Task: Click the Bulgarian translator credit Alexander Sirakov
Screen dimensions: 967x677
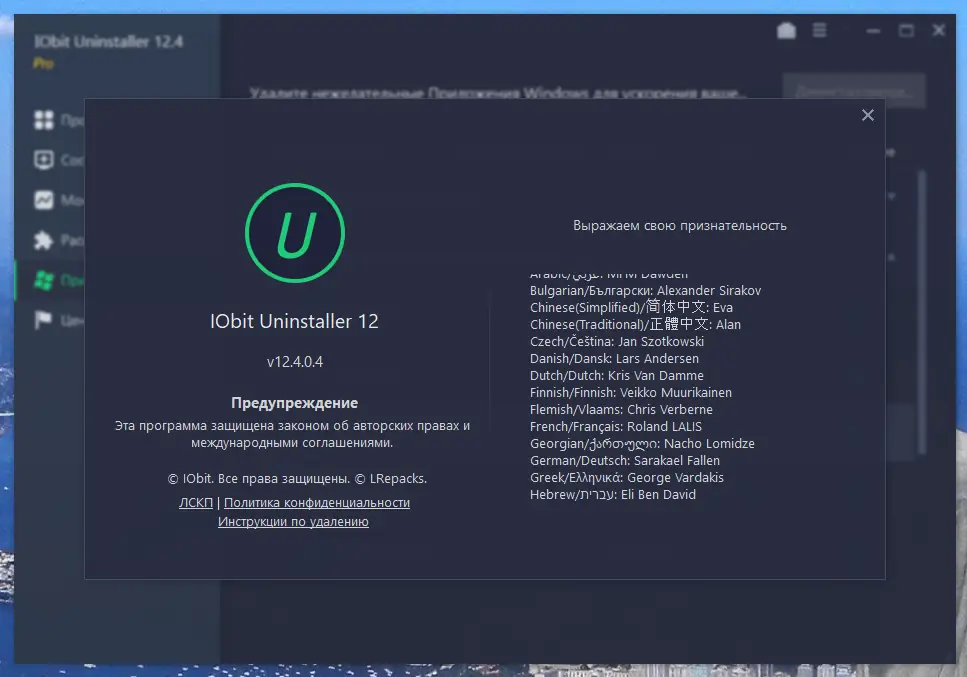Action: click(x=645, y=290)
